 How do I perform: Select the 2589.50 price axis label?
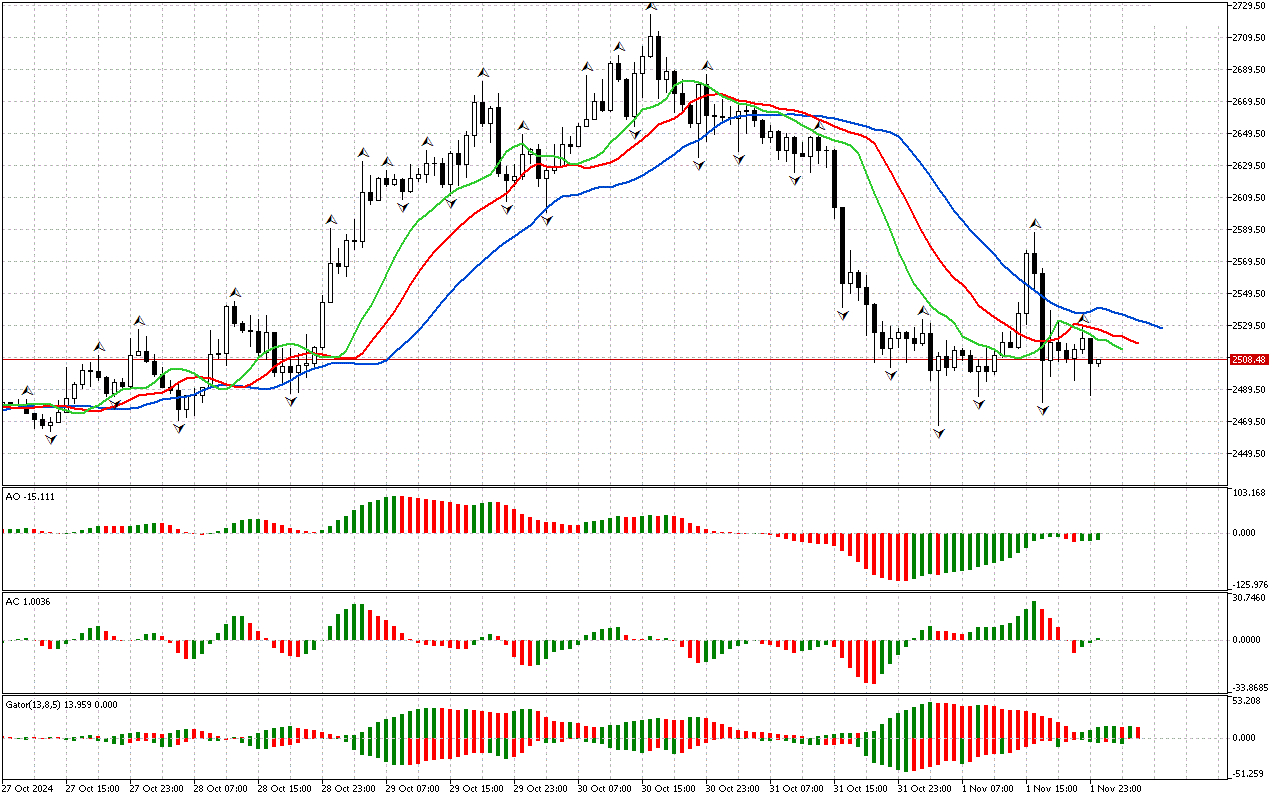click(x=1251, y=230)
